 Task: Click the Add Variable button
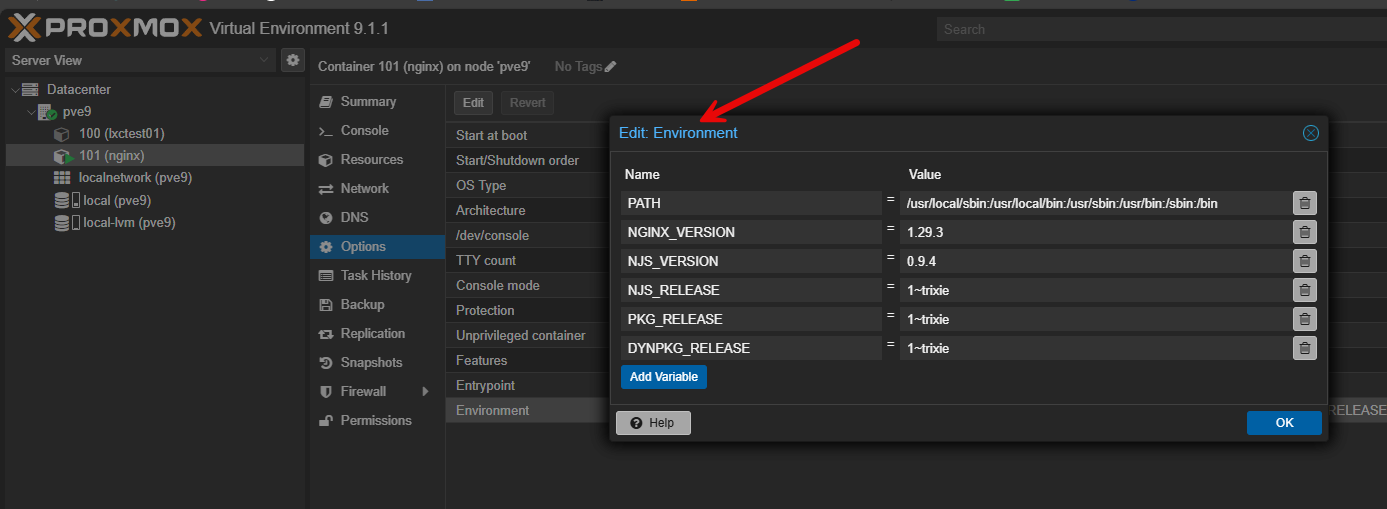(x=663, y=377)
